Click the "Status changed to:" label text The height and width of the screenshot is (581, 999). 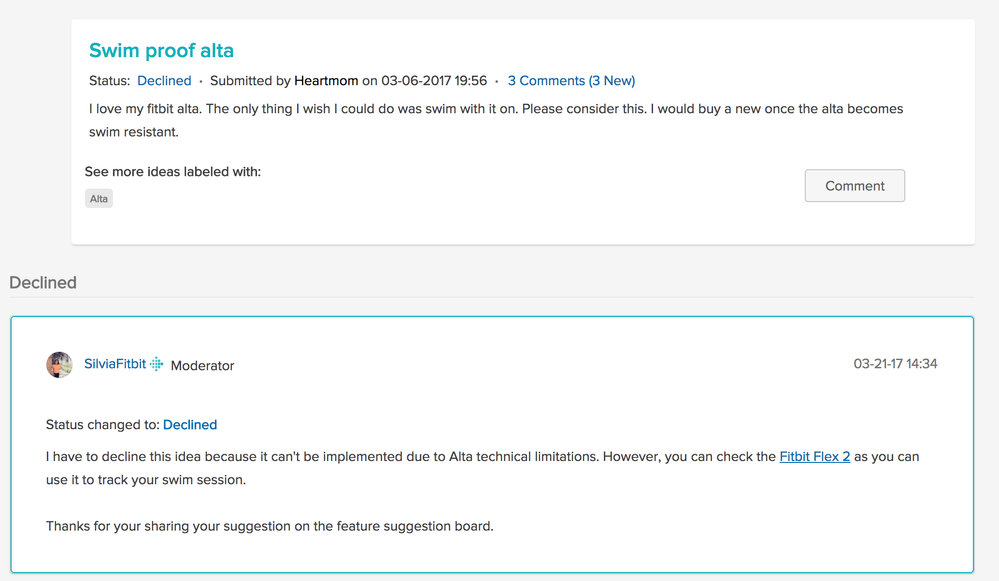[x=103, y=425]
